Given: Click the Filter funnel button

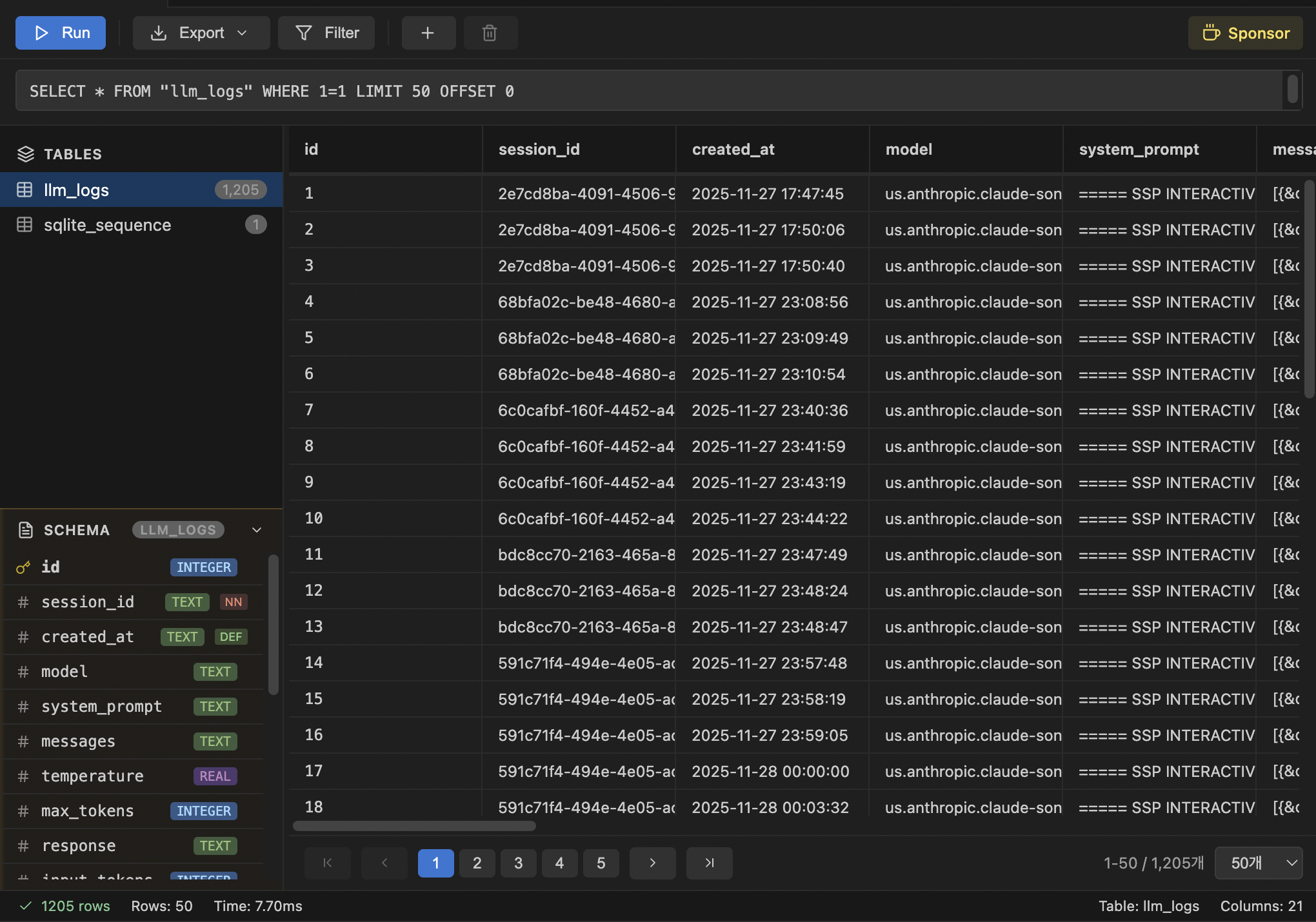Looking at the screenshot, I should click(x=326, y=33).
